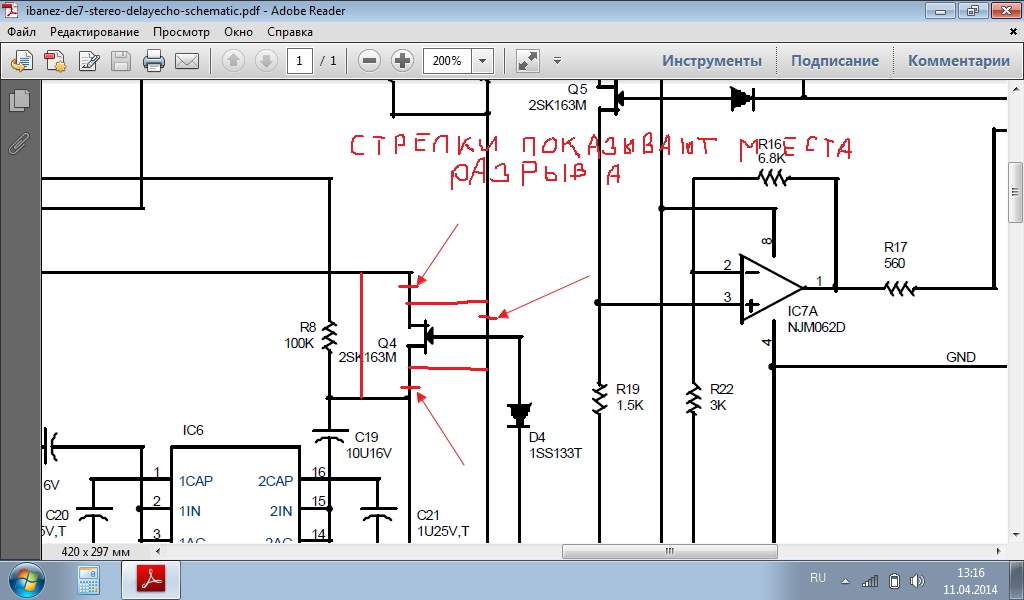Open toolbar customization small arrow dropdown
Viewport: 1024px width, 600px height.
point(557,61)
